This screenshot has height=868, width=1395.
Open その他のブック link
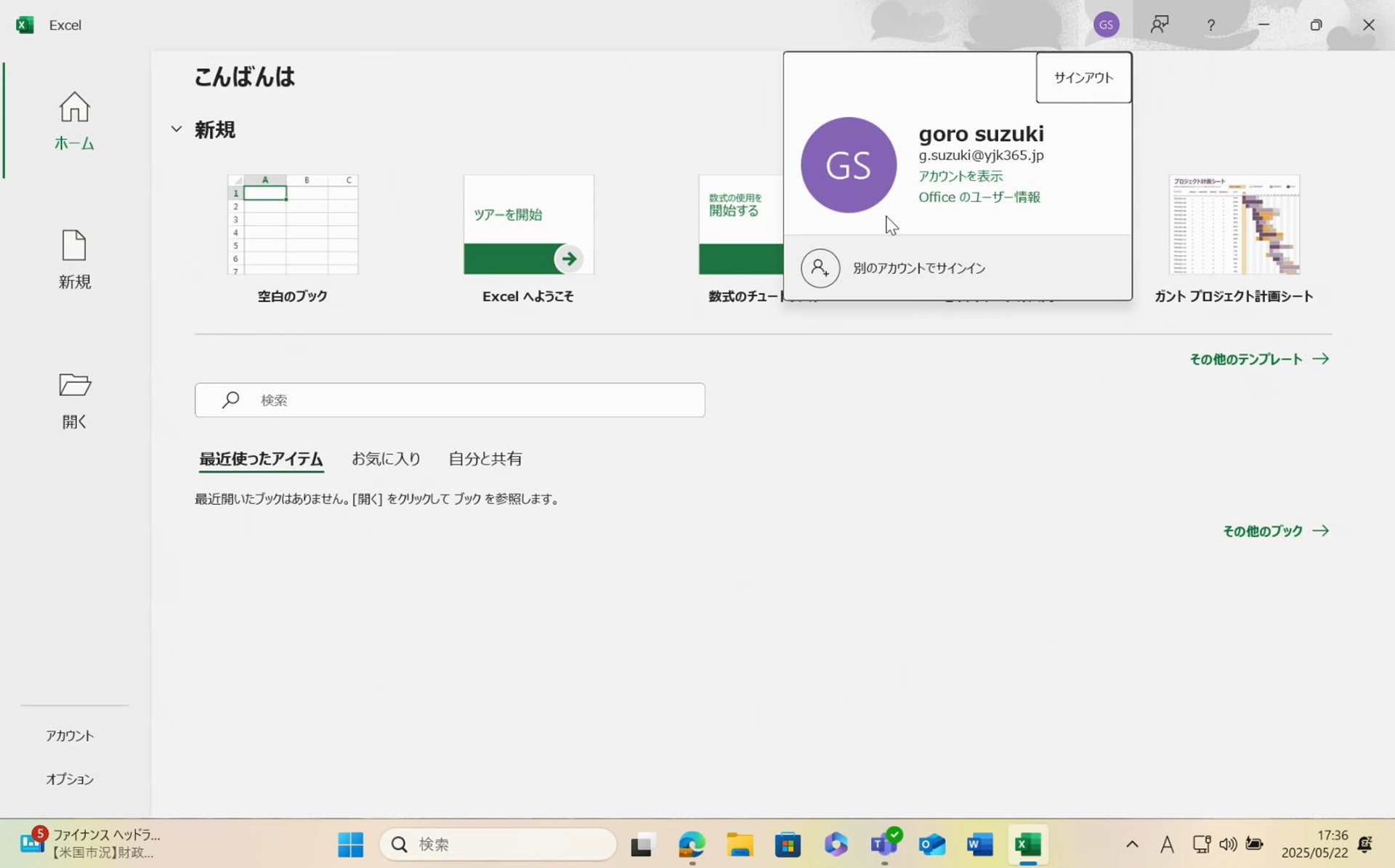[x=1276, y=531]
